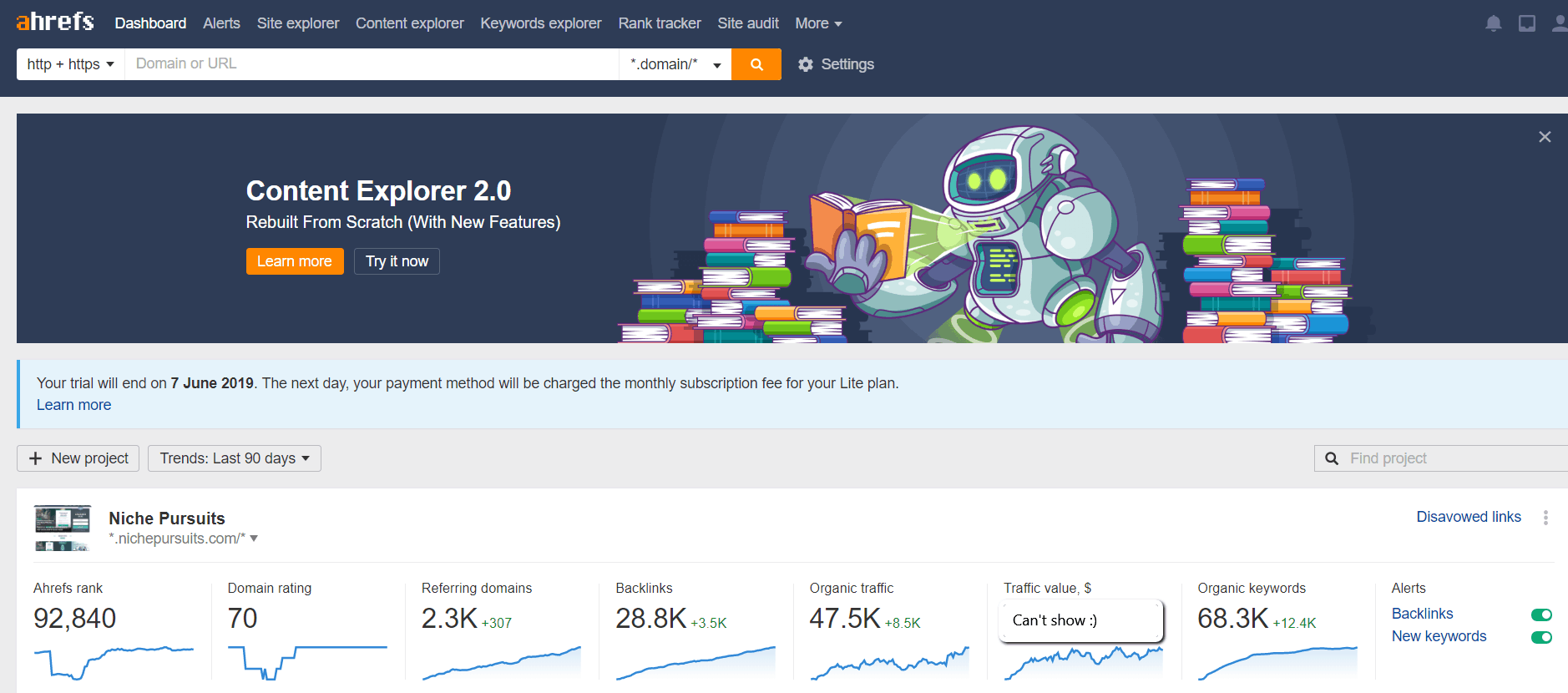Open Trends: Last 90 days dropdown
Screen dimensions: 1568x693
tap(235, 458)
